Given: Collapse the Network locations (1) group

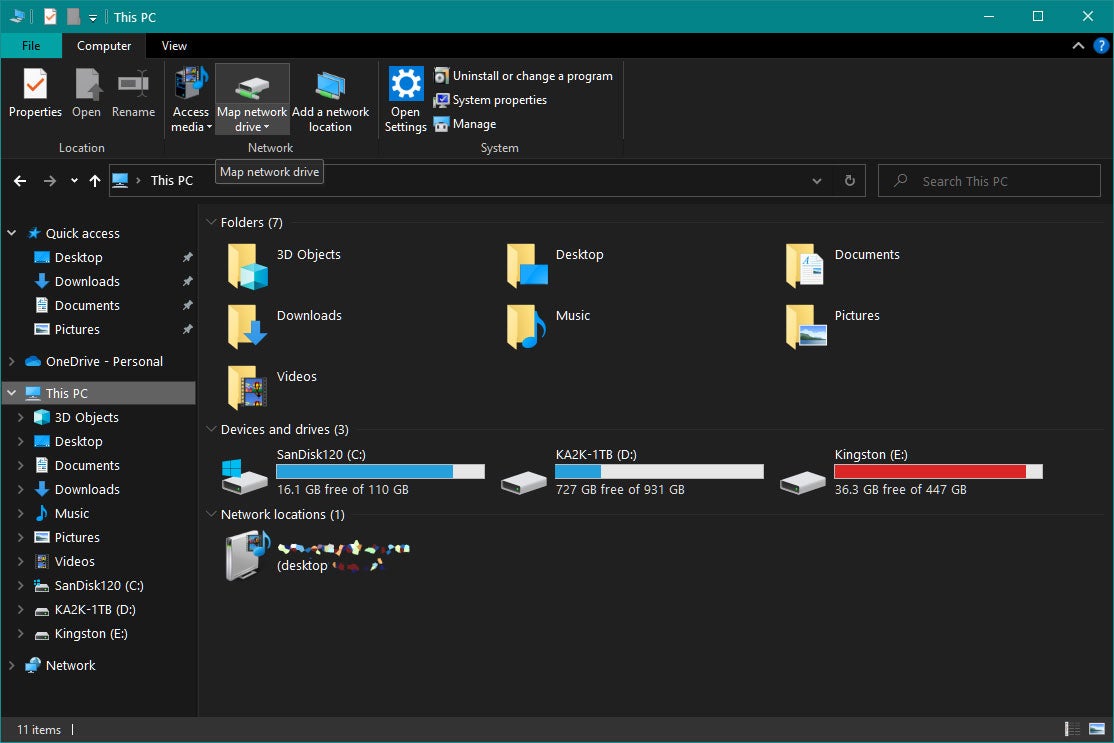Looking at the screenshot, I should click(x=211, y=514).
